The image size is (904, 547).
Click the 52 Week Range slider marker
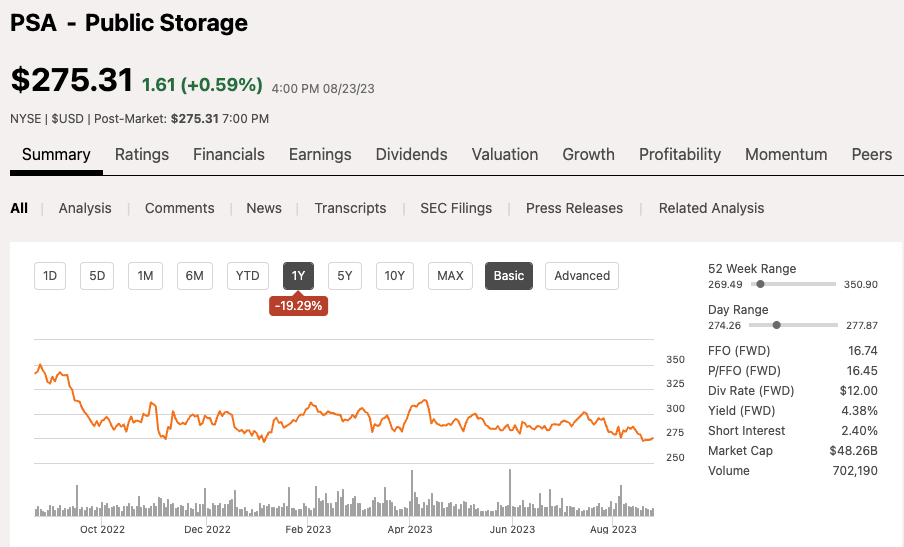pos(760,284)
